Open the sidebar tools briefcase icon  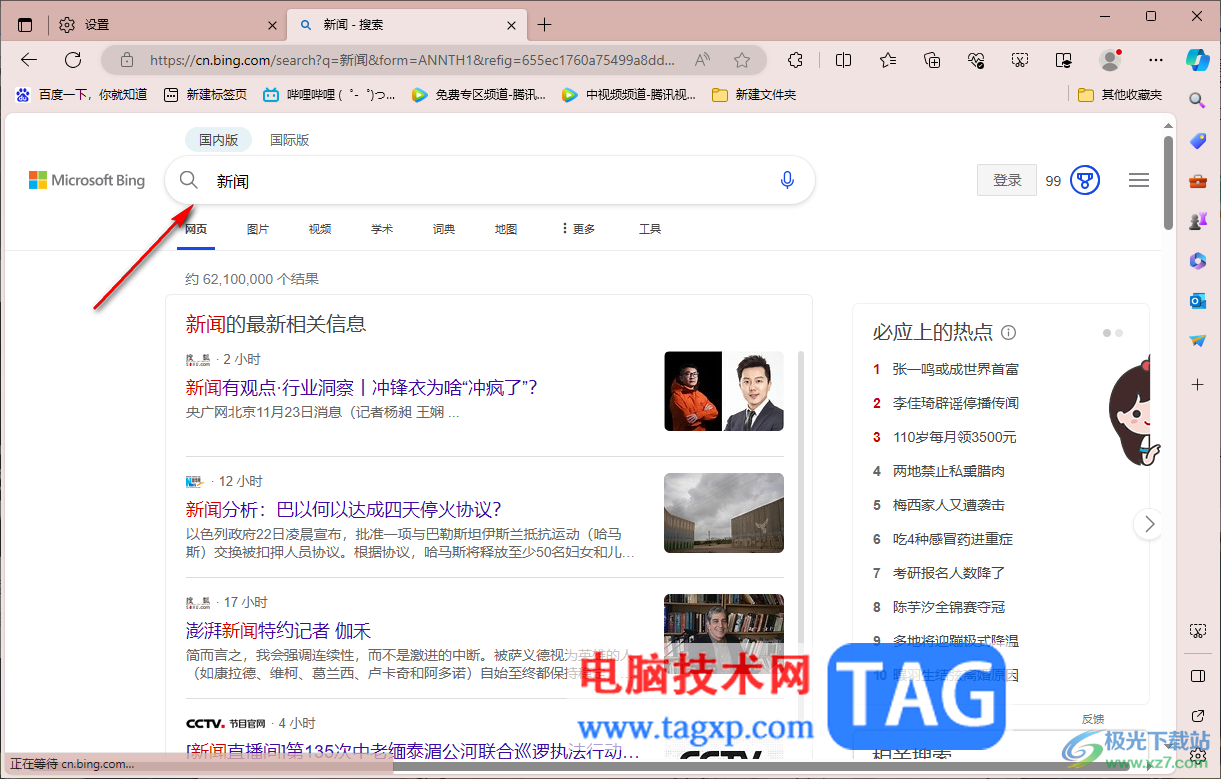click(1197, 181)
